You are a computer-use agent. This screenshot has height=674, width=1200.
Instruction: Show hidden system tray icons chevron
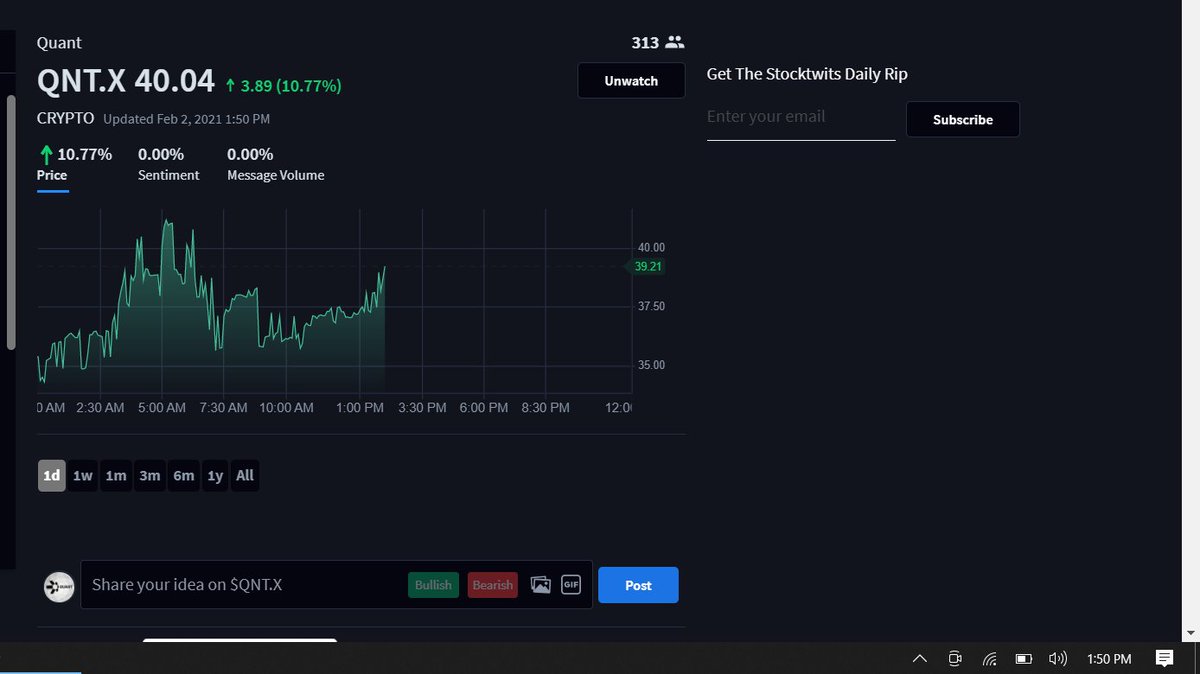click(x=920, y=659)
